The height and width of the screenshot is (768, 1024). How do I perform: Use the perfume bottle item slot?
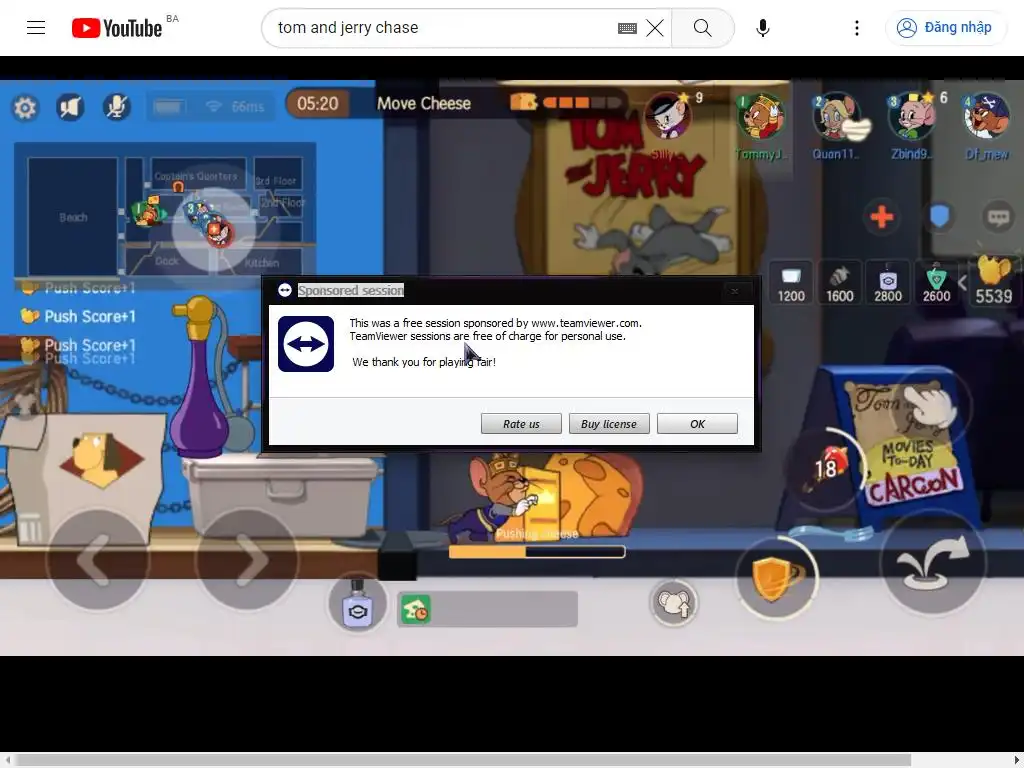[x=357, y=605]
